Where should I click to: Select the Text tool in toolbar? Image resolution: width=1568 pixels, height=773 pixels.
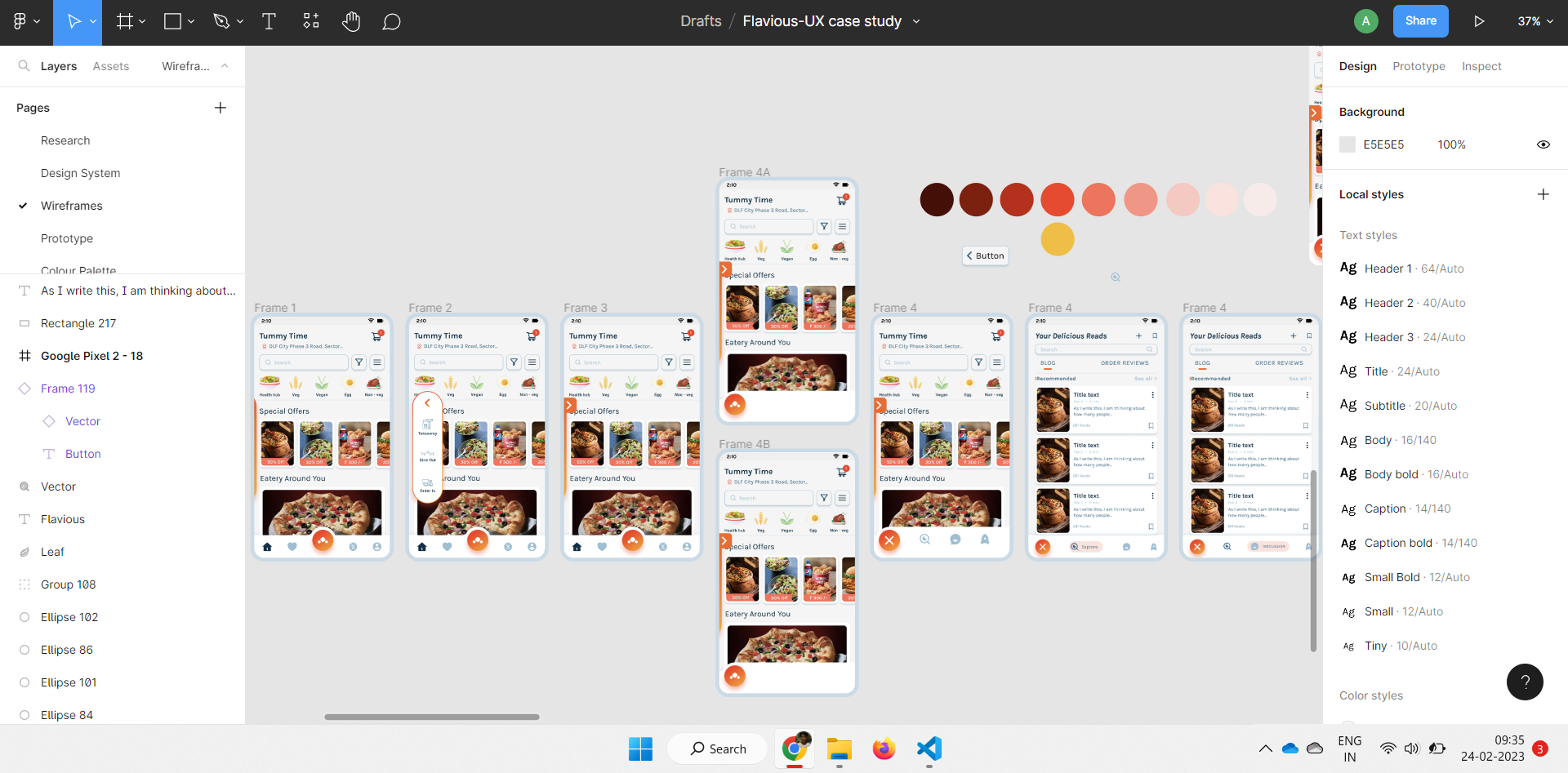pyautogui.click(x=269, y=22)
